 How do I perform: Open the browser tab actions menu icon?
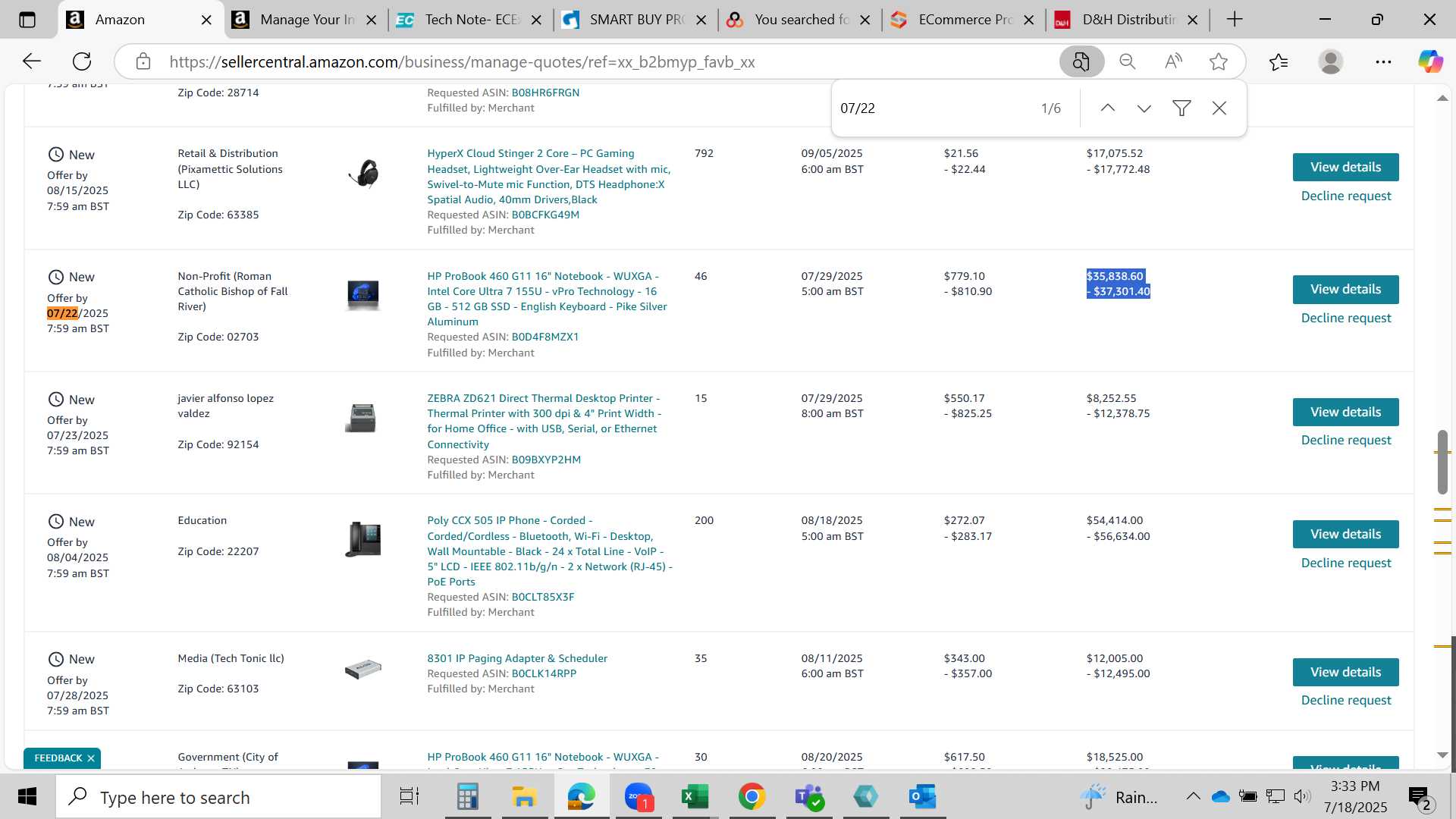pos(27,20)
